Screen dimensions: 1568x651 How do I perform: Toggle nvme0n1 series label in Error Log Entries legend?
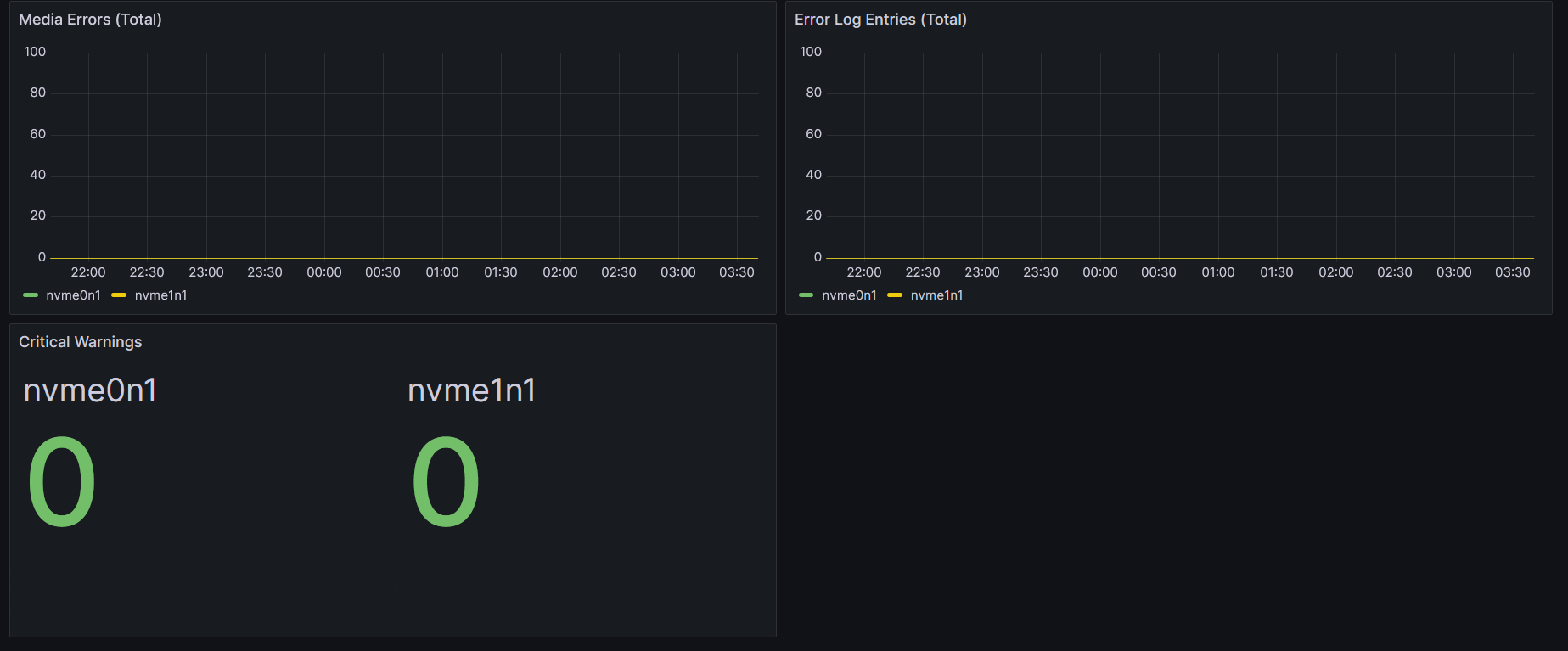point(849,295)
